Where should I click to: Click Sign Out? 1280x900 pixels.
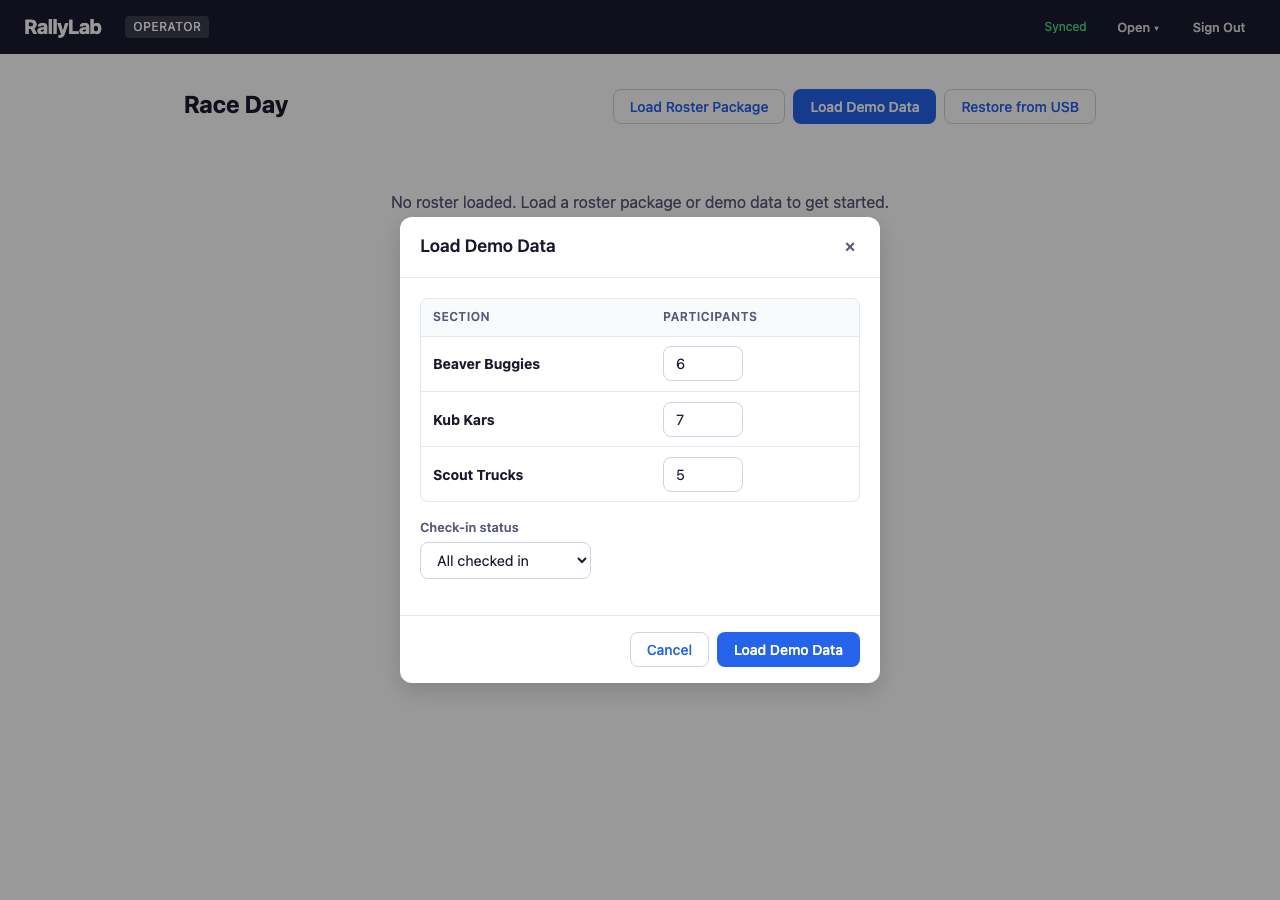tap(1218, 27)
